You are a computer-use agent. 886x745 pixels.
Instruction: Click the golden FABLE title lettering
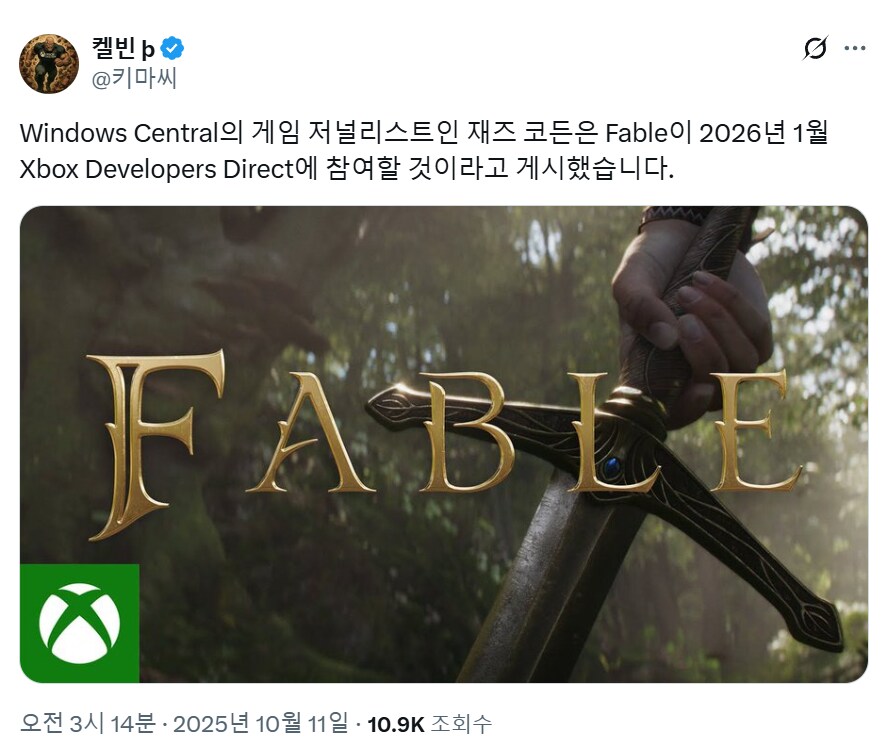445,444
